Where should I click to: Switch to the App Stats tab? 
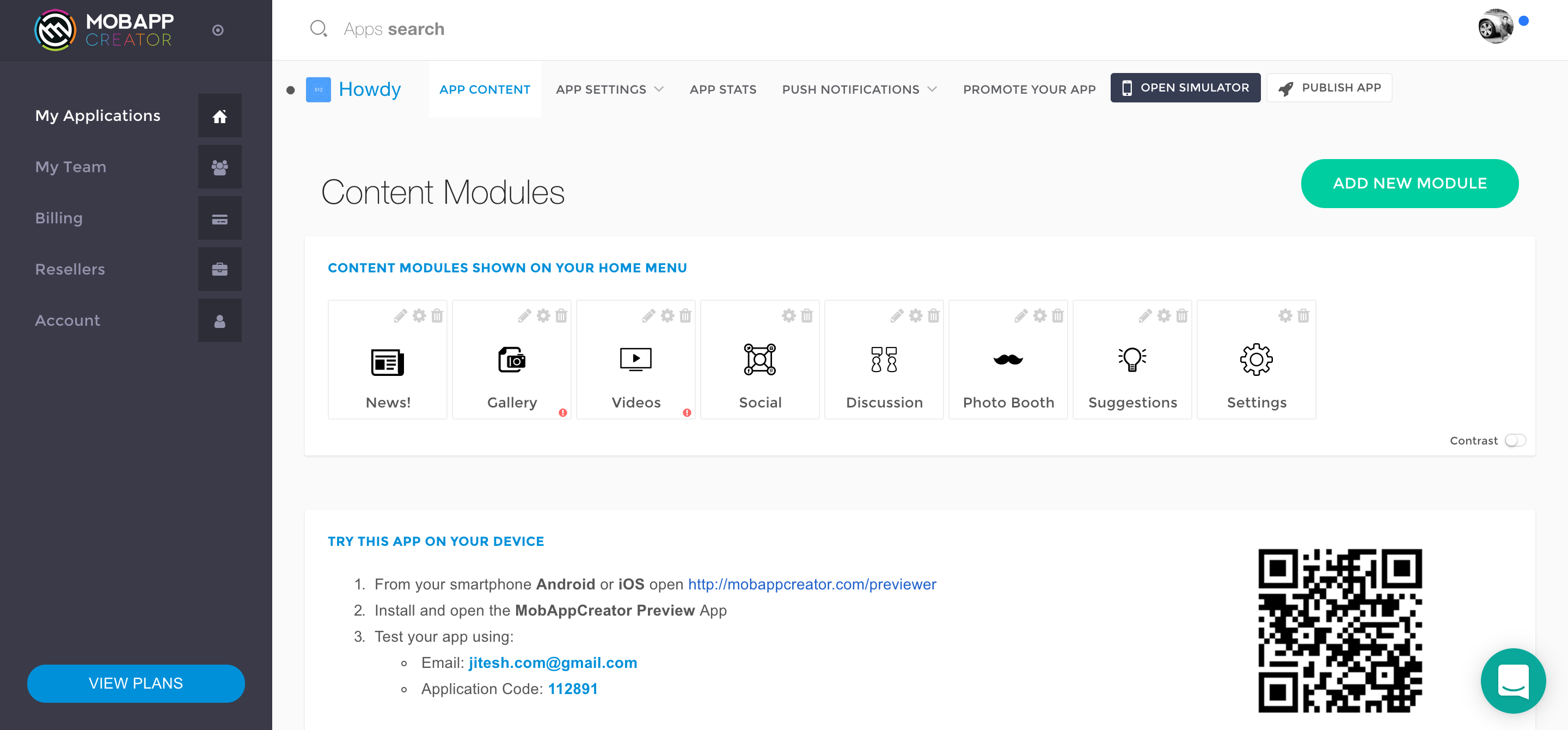tap(723, 89)
